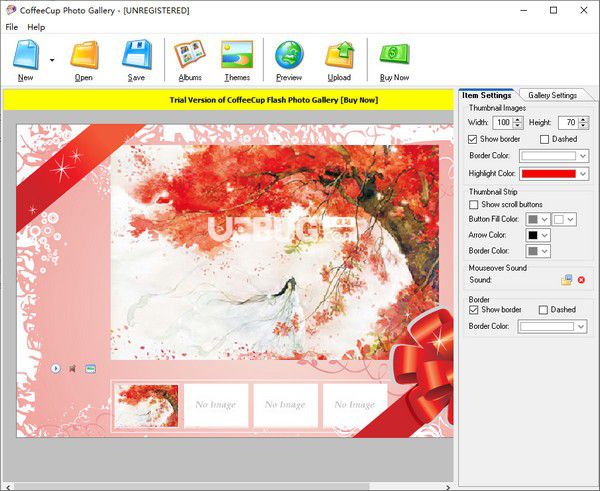Click the Buy Now money icon

[x=394, y=54]
